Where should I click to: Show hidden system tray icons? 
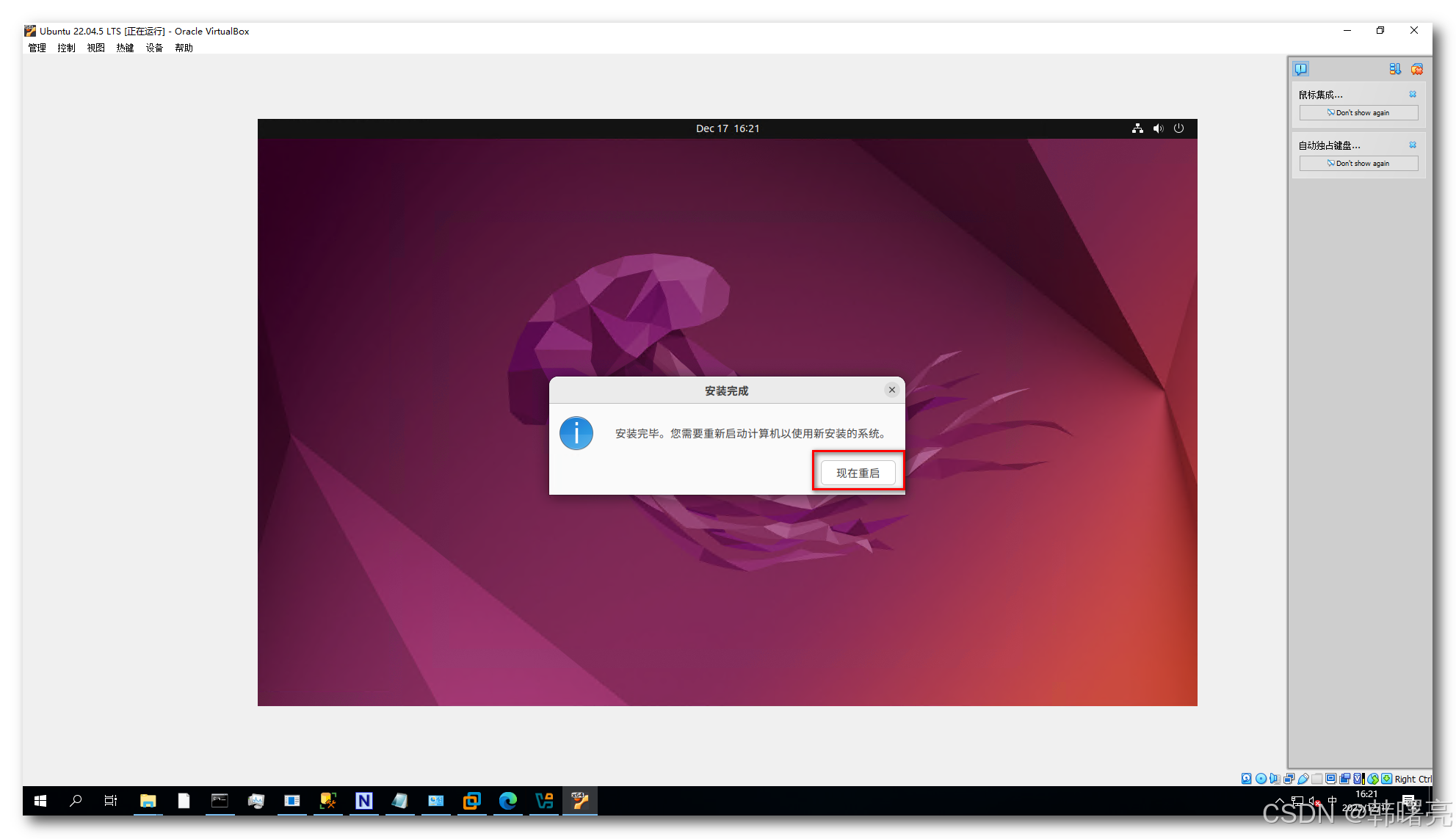coord(1280,801)
